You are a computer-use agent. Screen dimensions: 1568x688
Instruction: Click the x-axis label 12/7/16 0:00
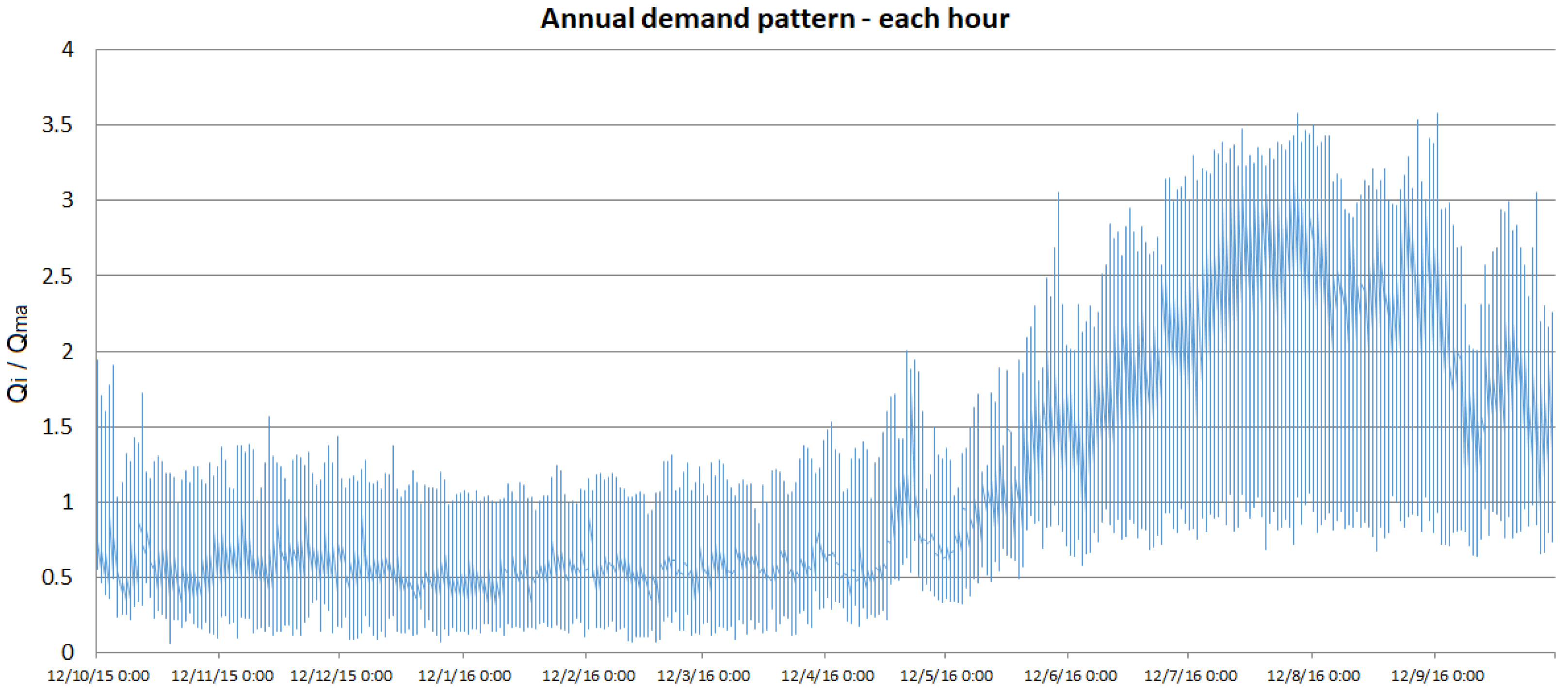point(1191,676)
